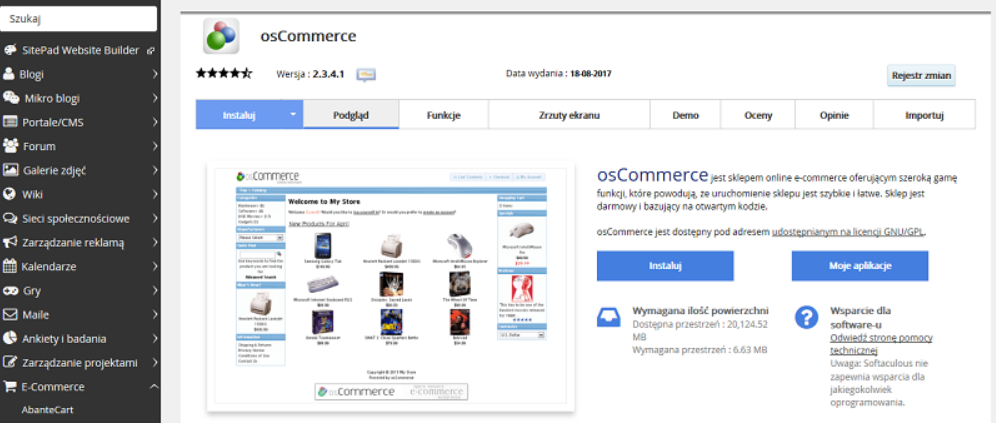Open the GNU/GPL license link
The width and height of the screenshot is (996, 423).
(x=849, y=232)
